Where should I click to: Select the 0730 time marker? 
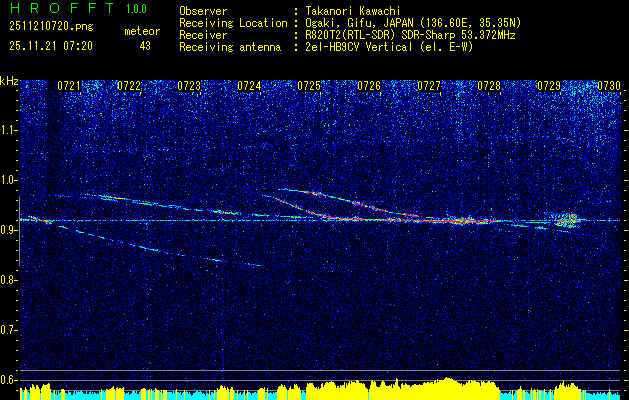609,86
